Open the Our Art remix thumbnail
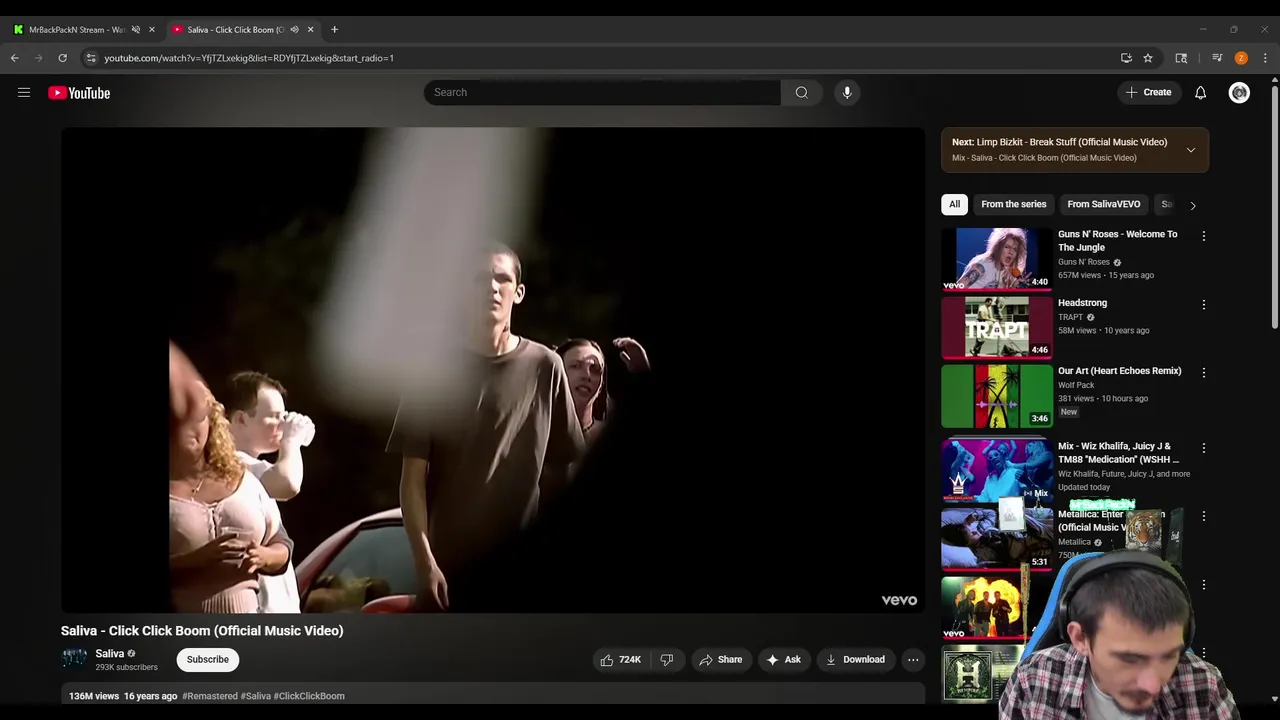 (997, 395)
